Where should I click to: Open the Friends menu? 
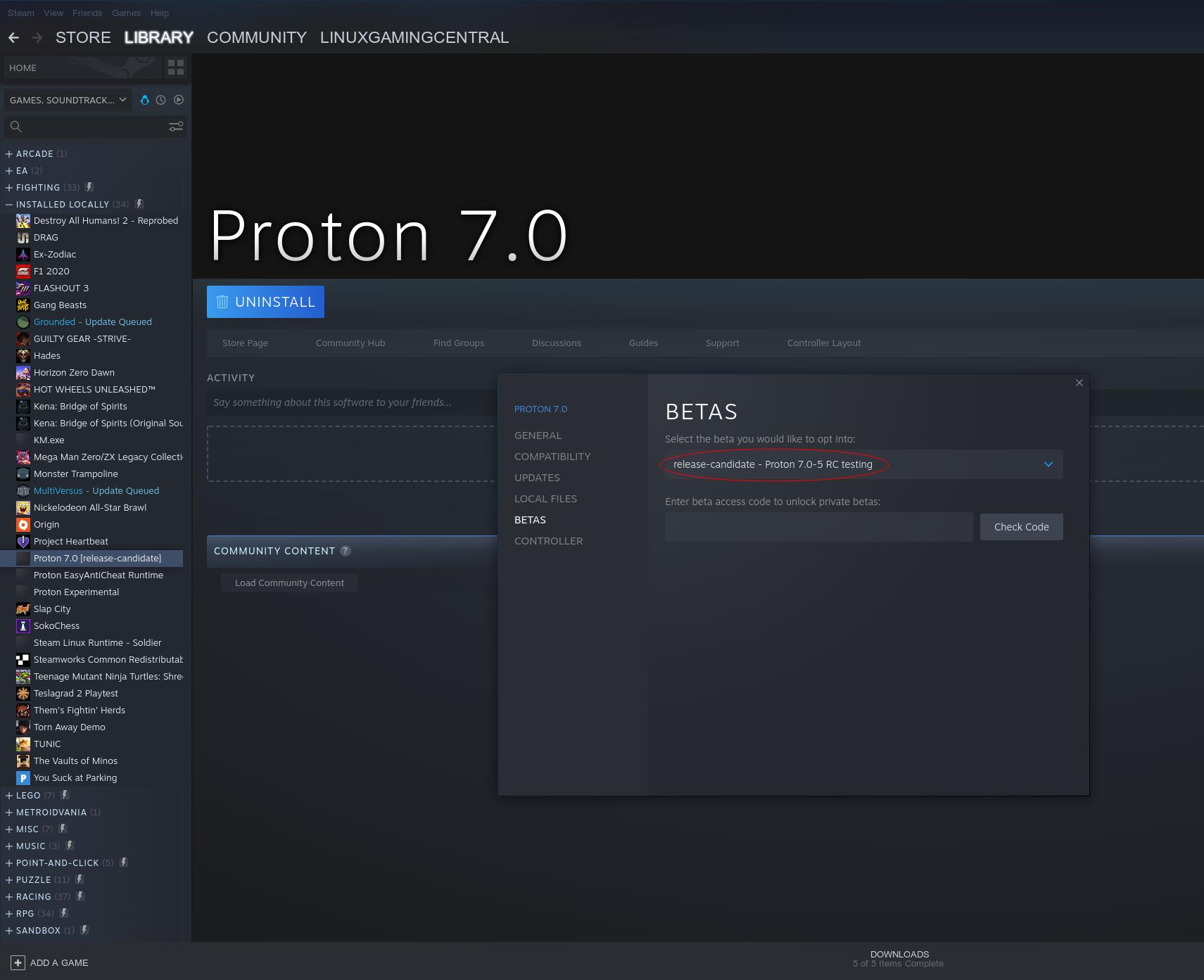tap(87, 13)
